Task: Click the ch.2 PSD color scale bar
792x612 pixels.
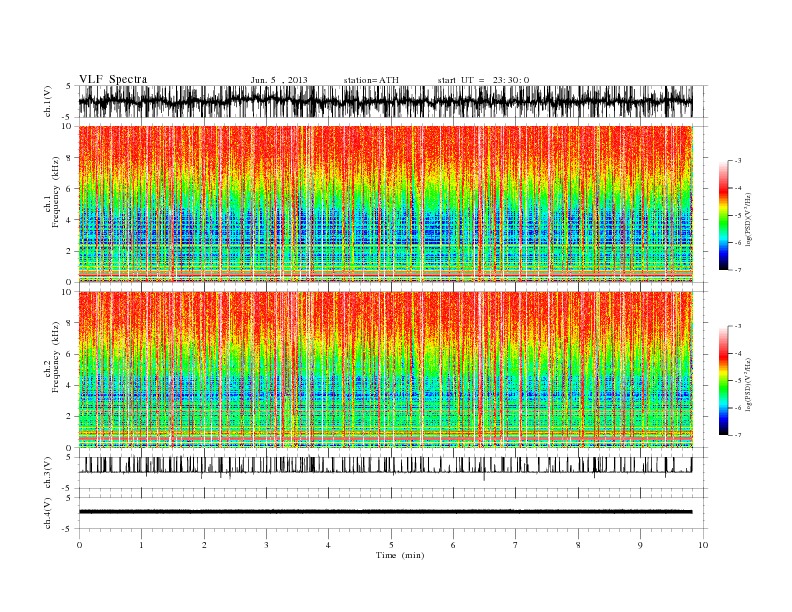Action: point(723,381)
